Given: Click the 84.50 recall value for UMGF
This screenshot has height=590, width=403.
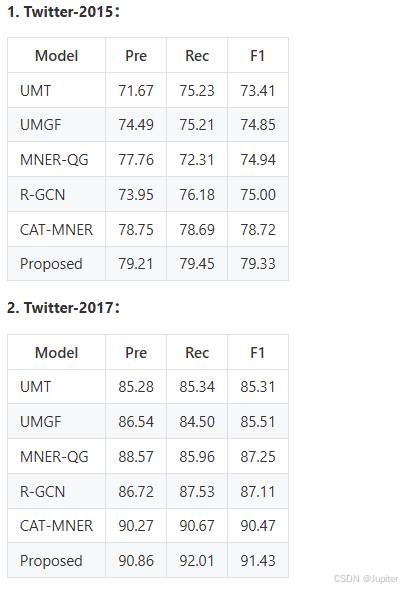Looking at the screenshot, I should point(197,421).
